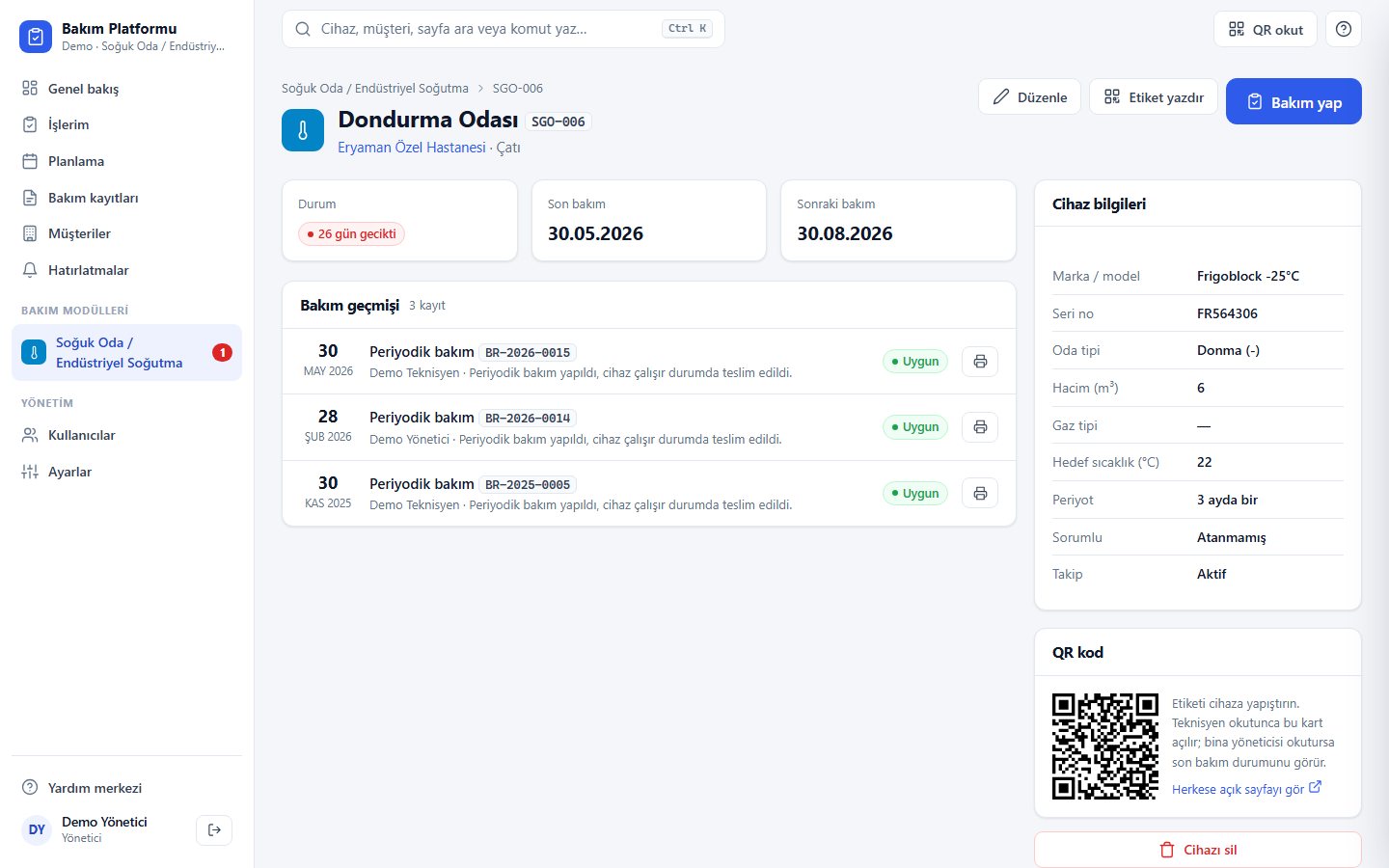Print the BR-2025-0005 maintenance record

pos(980,494)
